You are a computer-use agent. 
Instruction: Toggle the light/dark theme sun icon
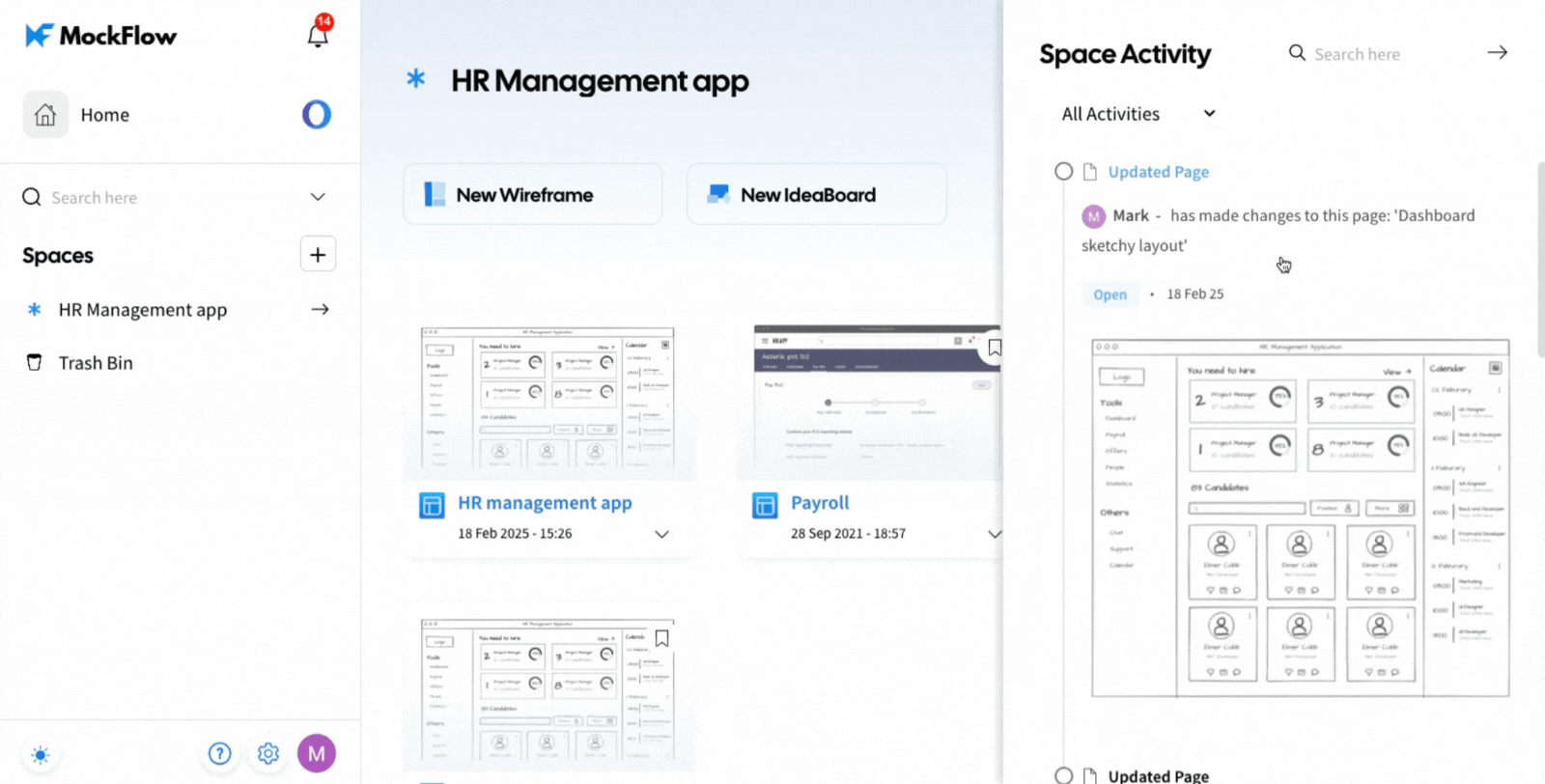tap(40, 754)
